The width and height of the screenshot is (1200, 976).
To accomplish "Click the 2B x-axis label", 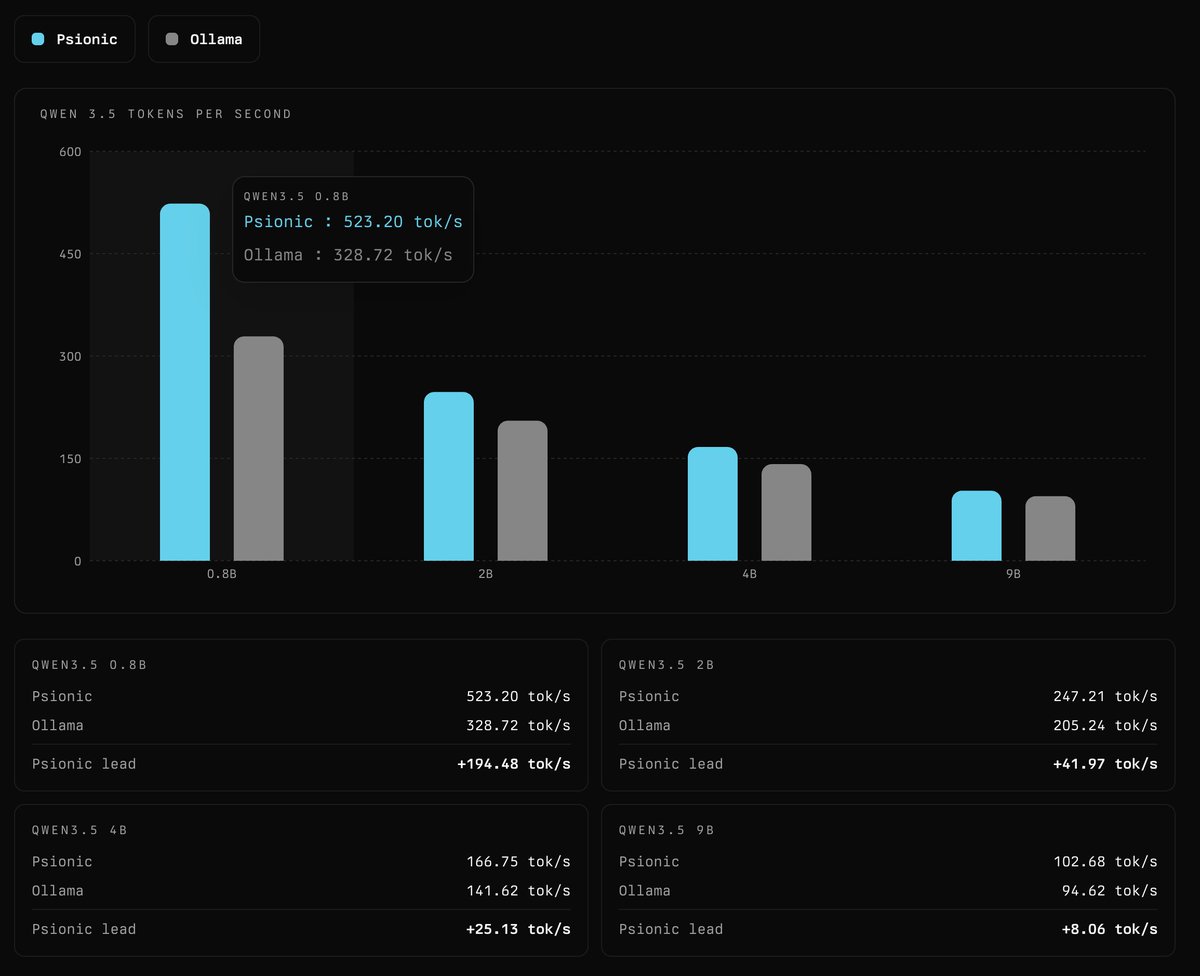I will tap(486, 576).
